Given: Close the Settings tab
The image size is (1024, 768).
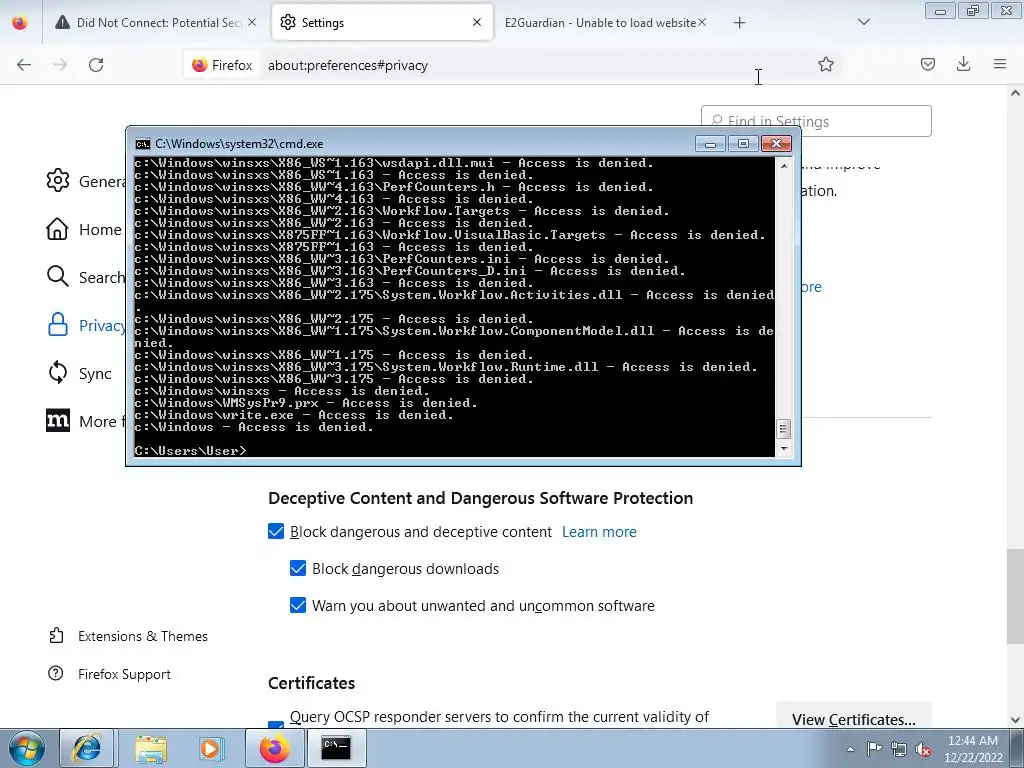Looking at the screenshot, I should click(x=477, y=22).
